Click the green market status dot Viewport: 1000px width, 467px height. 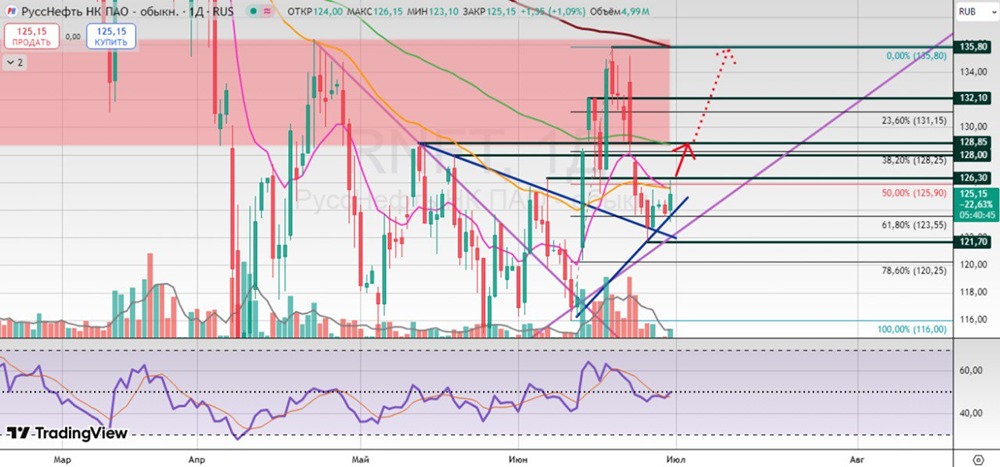click(254, 11)
